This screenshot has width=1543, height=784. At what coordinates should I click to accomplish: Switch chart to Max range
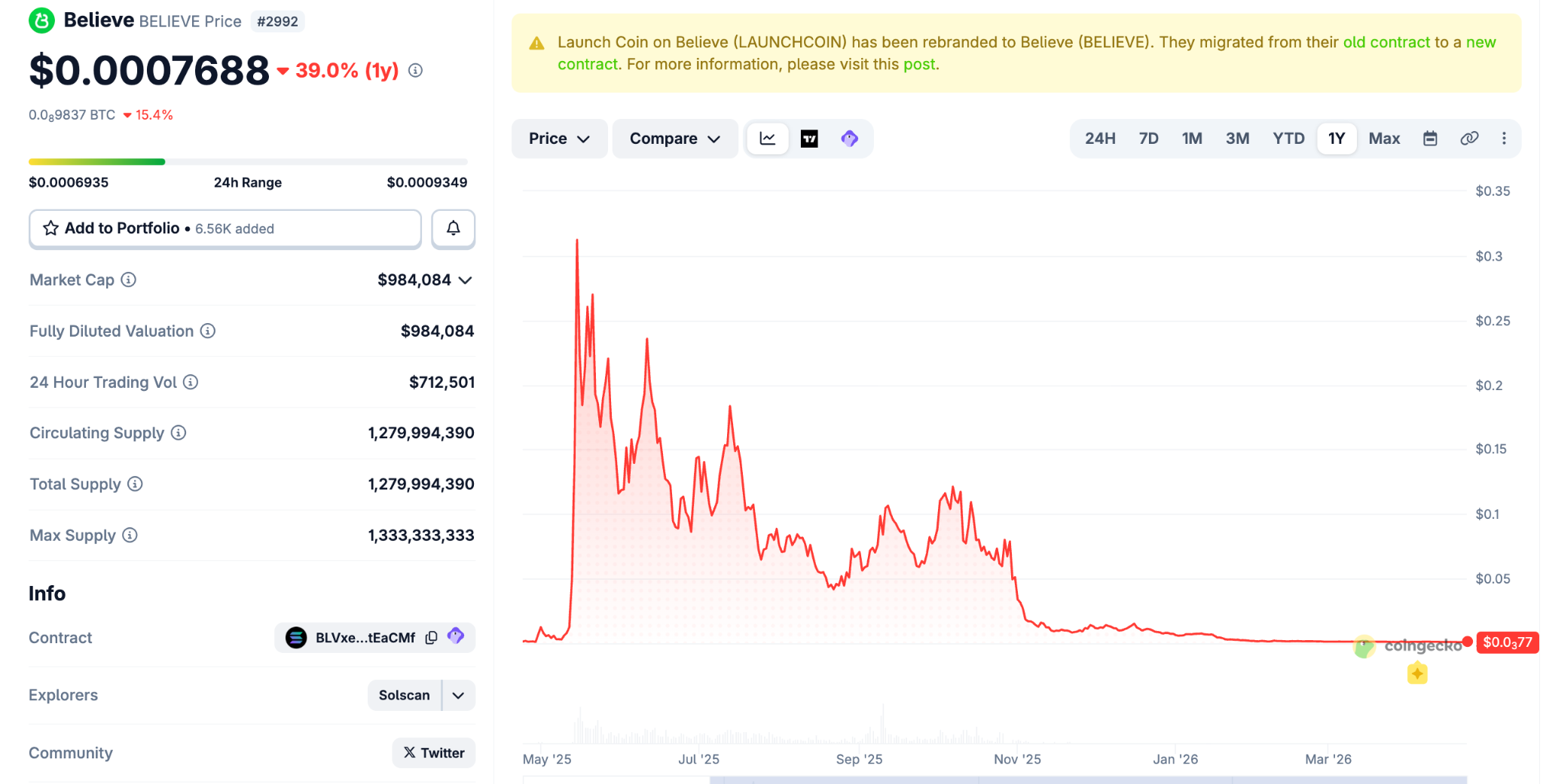point(1383,139)
